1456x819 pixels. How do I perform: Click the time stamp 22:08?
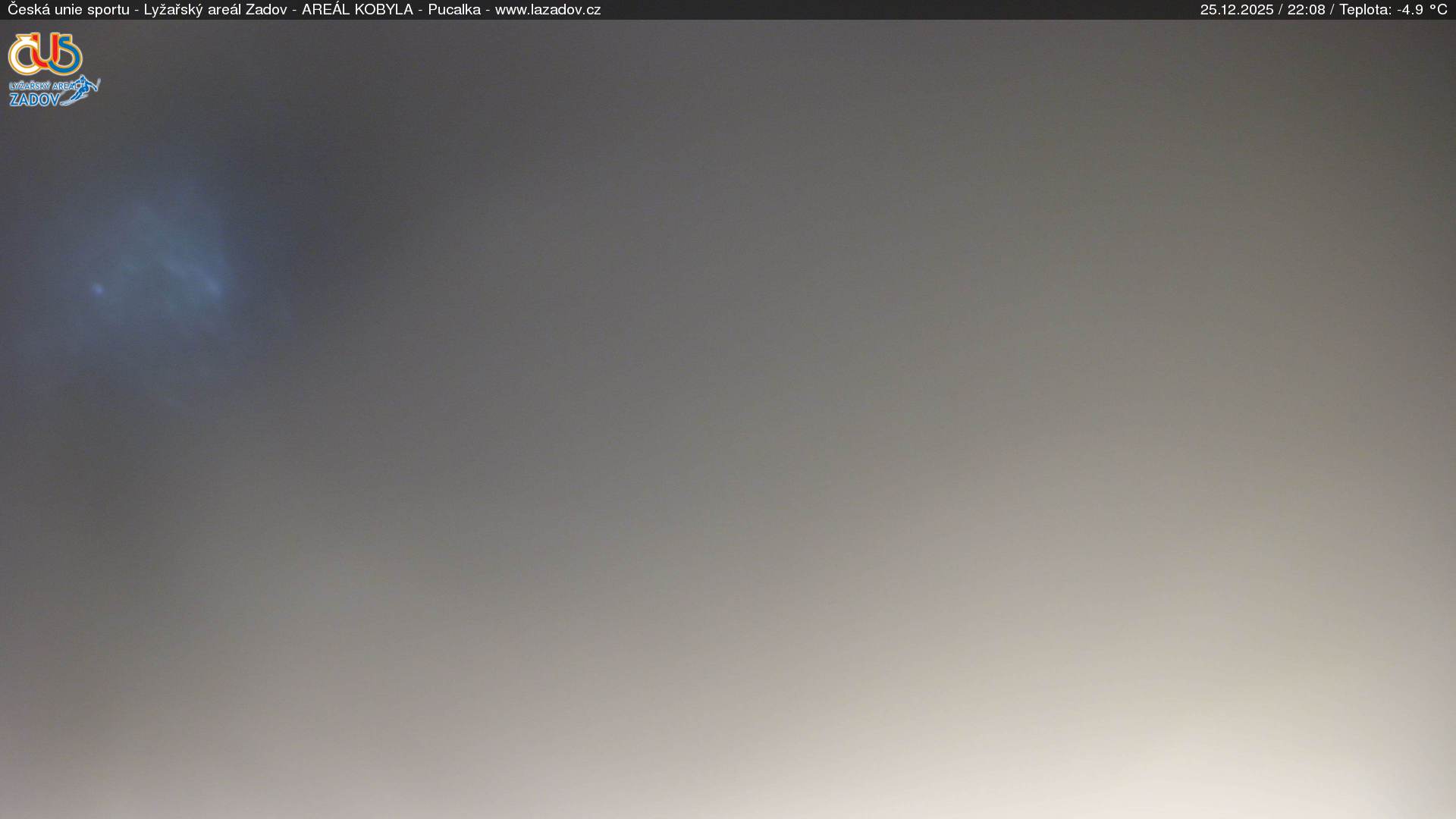(1306, 10)
